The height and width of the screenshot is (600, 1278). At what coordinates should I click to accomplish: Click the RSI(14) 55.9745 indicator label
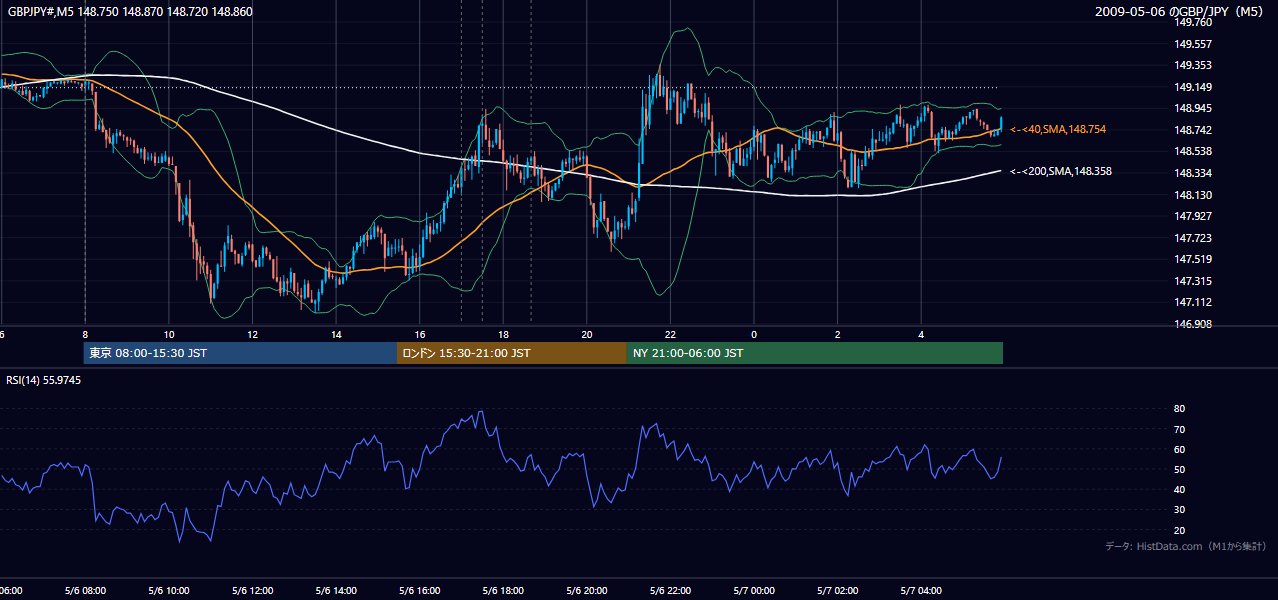[44, 380]
